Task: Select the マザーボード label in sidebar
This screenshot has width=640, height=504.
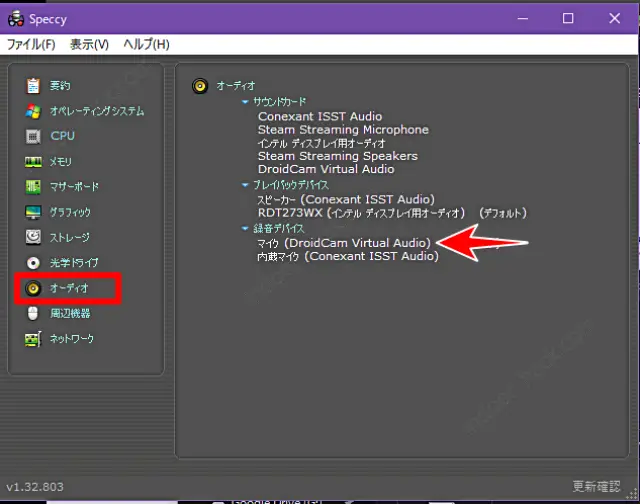Action: click(74, 187)
